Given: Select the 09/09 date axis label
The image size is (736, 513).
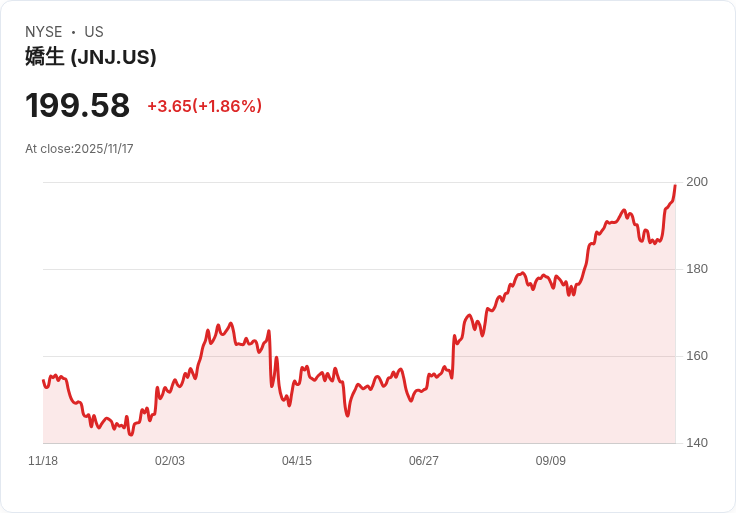Looking at the screenshot, I should coord(551,461).
